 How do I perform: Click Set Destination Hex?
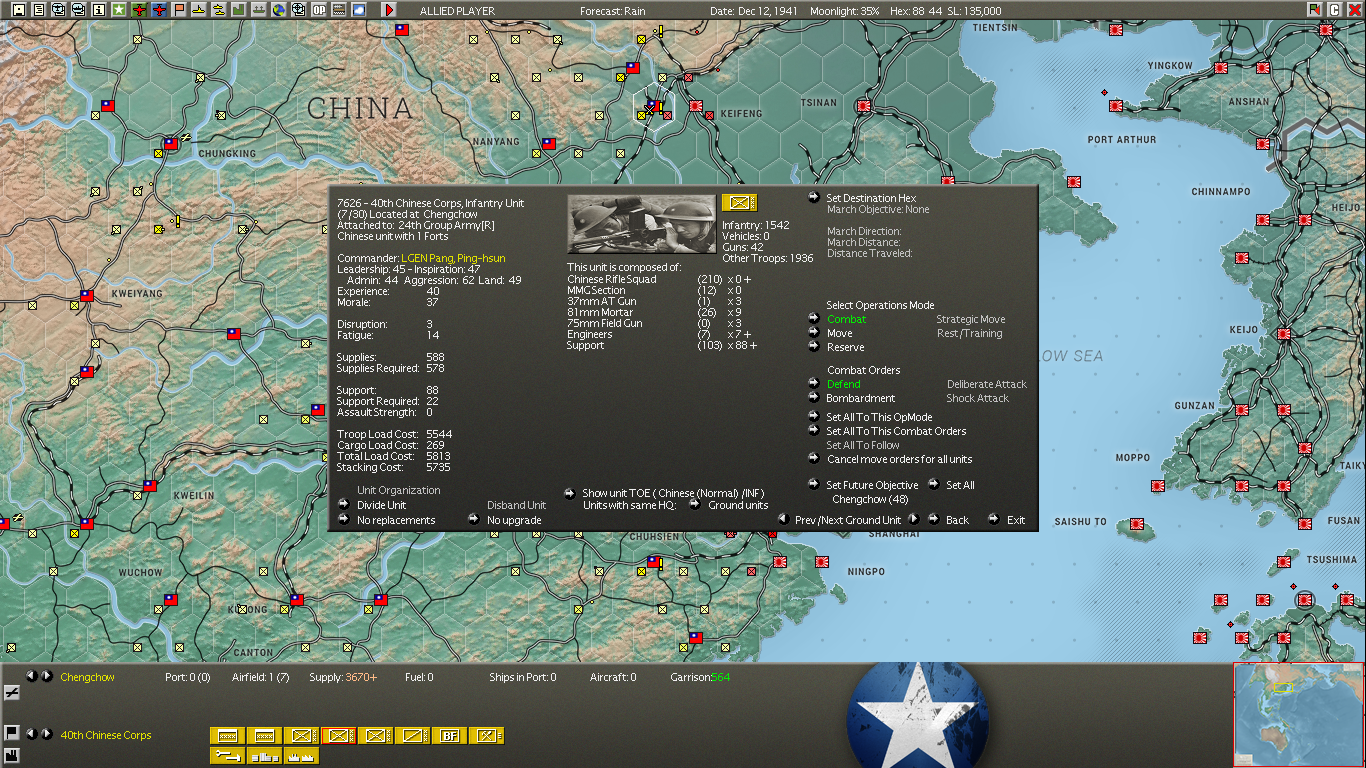[x=871, y=198]
